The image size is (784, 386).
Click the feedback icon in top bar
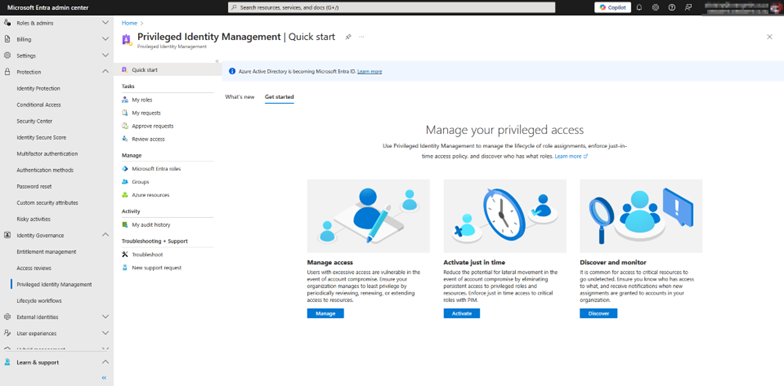click(688, 8)
